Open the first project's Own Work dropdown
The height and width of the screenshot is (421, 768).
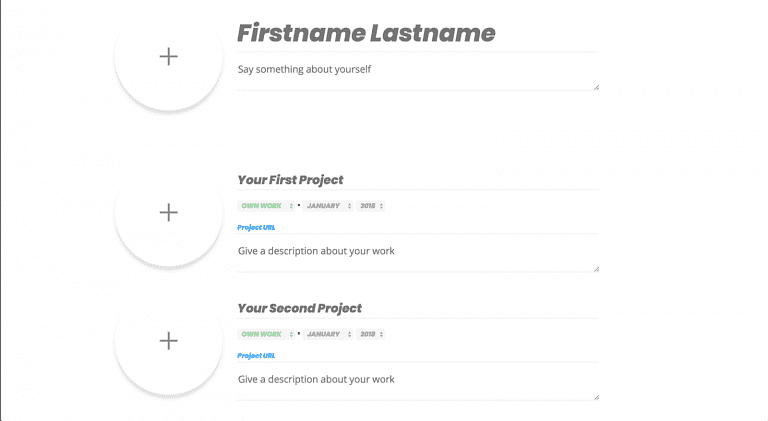266,206
